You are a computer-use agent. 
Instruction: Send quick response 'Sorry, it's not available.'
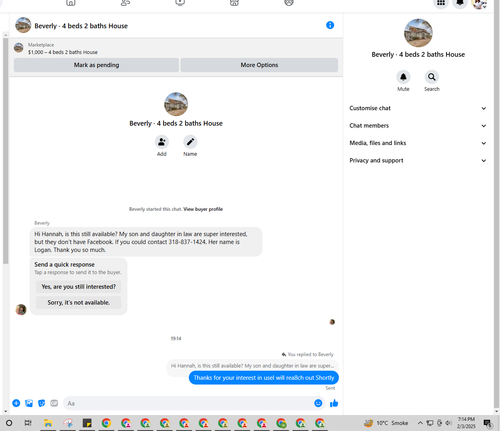(78, 302)
